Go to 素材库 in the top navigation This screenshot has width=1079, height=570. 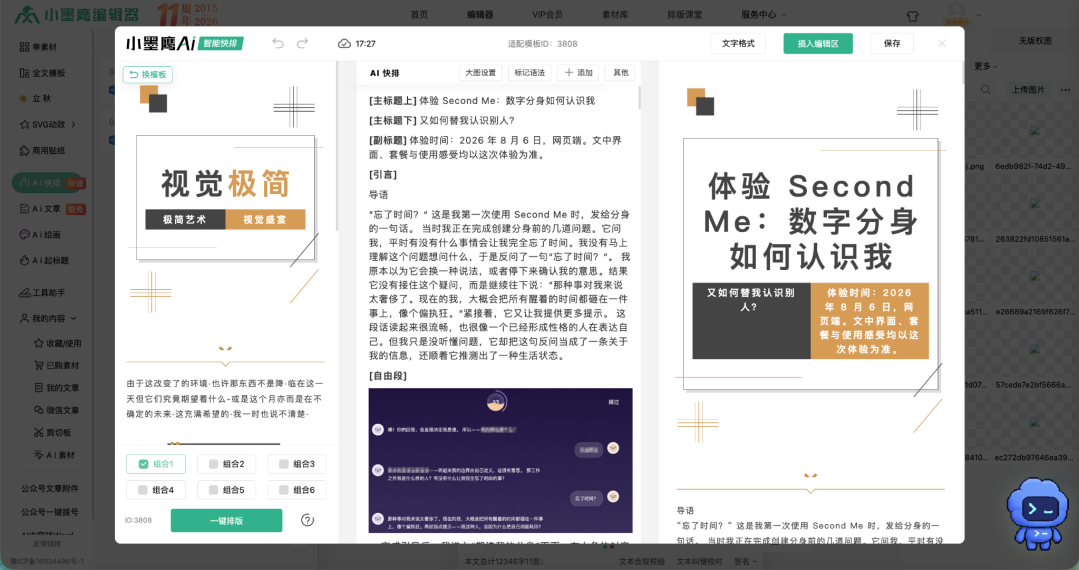(x=615, y=14)
